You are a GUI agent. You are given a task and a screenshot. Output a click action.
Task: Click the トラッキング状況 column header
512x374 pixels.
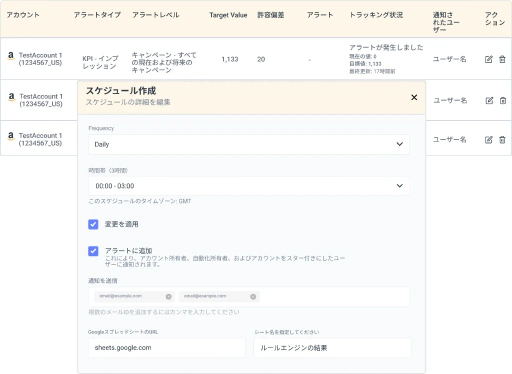(376, 15)
